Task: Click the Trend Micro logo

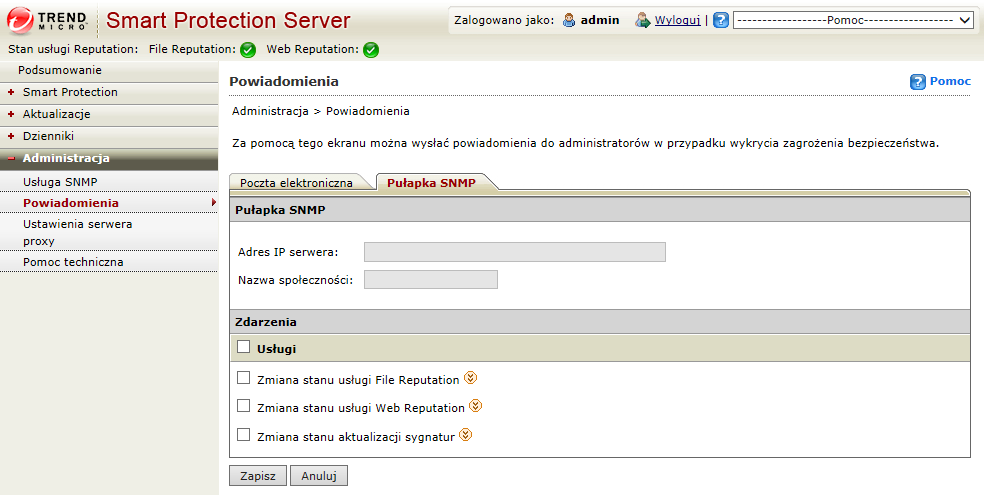Action: click(48, 20)
